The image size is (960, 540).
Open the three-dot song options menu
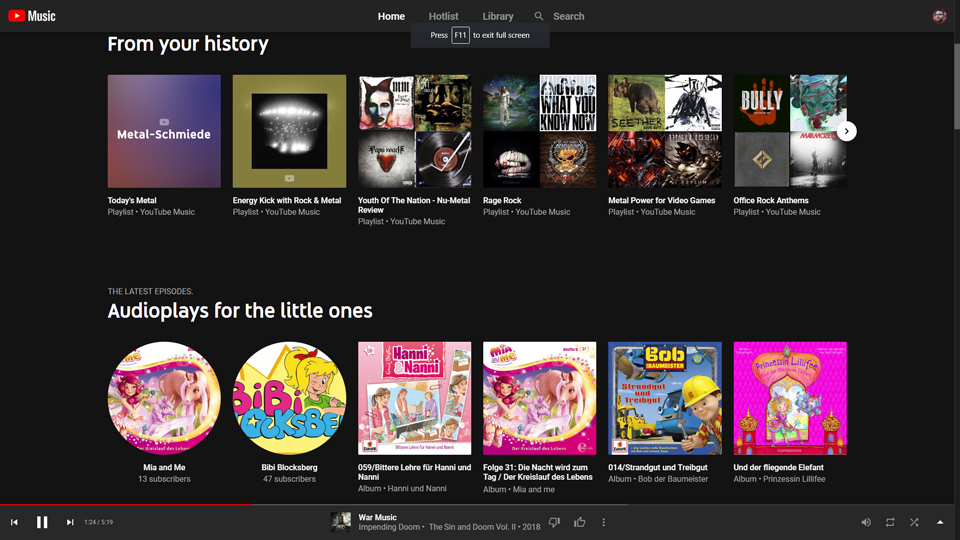[x=604, y=522]
